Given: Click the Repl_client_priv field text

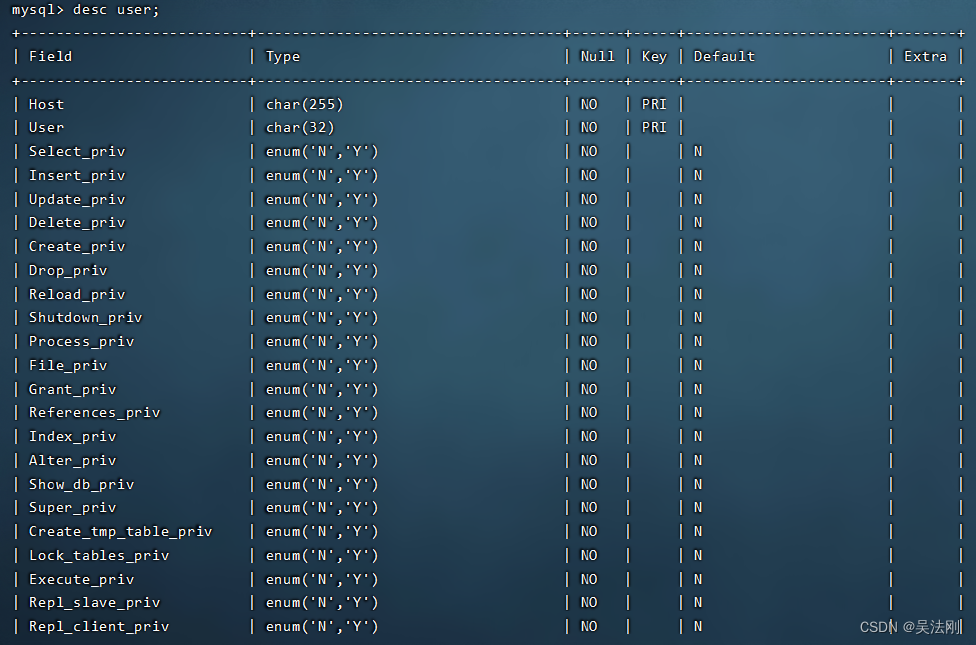Looking at the screenshot, I should 99,627.
